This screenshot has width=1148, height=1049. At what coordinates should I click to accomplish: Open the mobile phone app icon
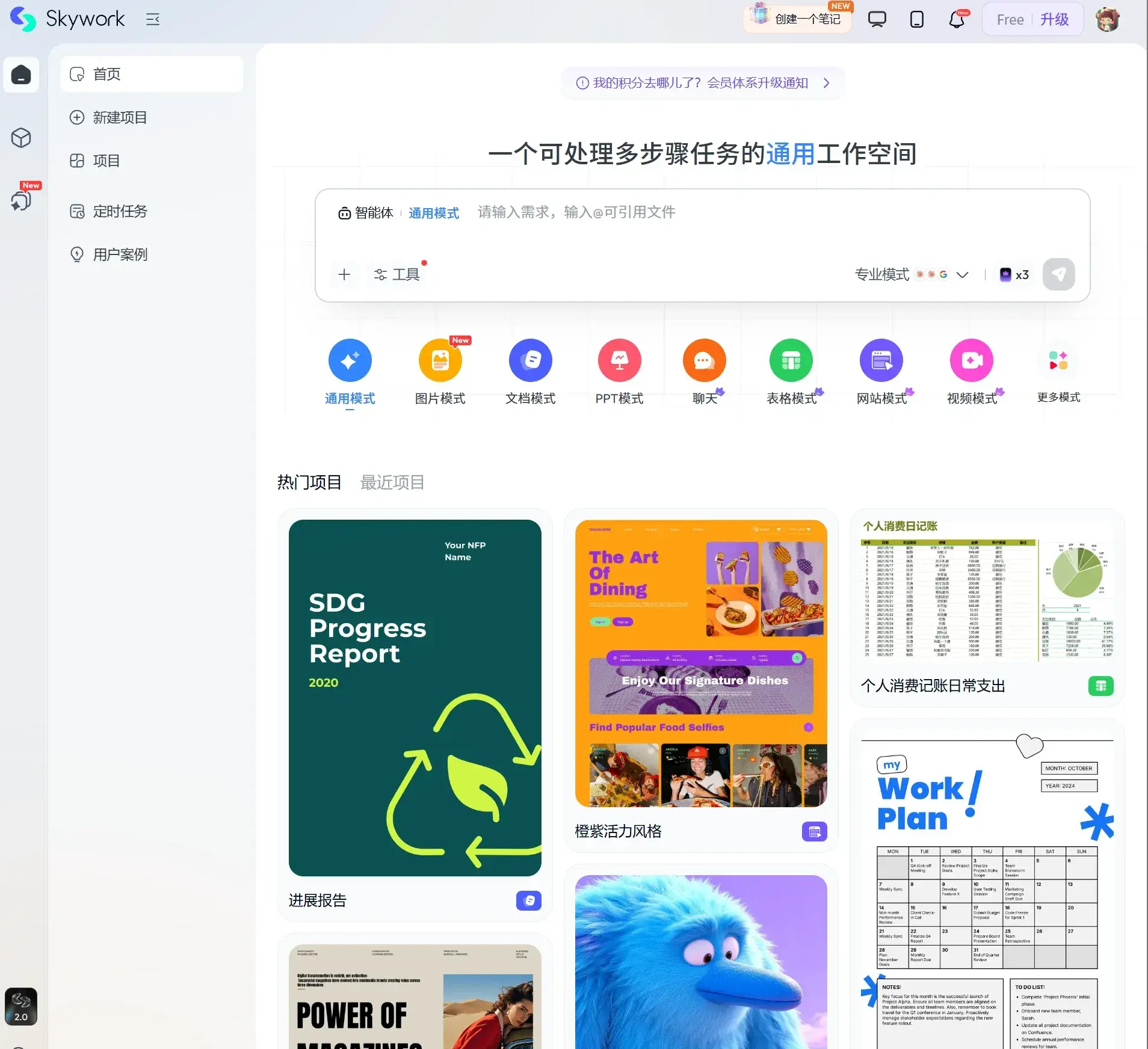click(x=916, y=20)
